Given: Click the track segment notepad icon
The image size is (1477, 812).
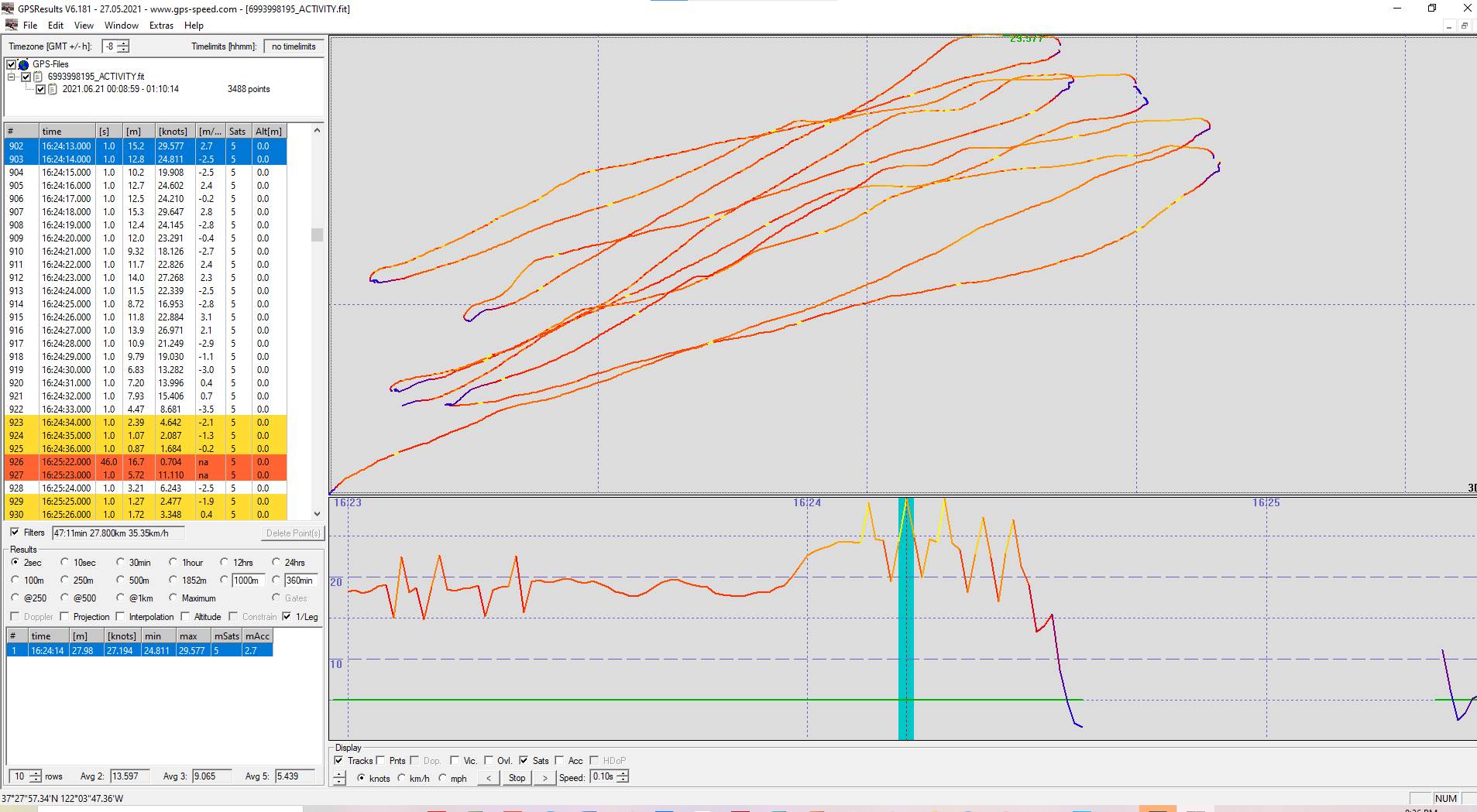Looking at the screenshot, I should click(x=53, y=89).
